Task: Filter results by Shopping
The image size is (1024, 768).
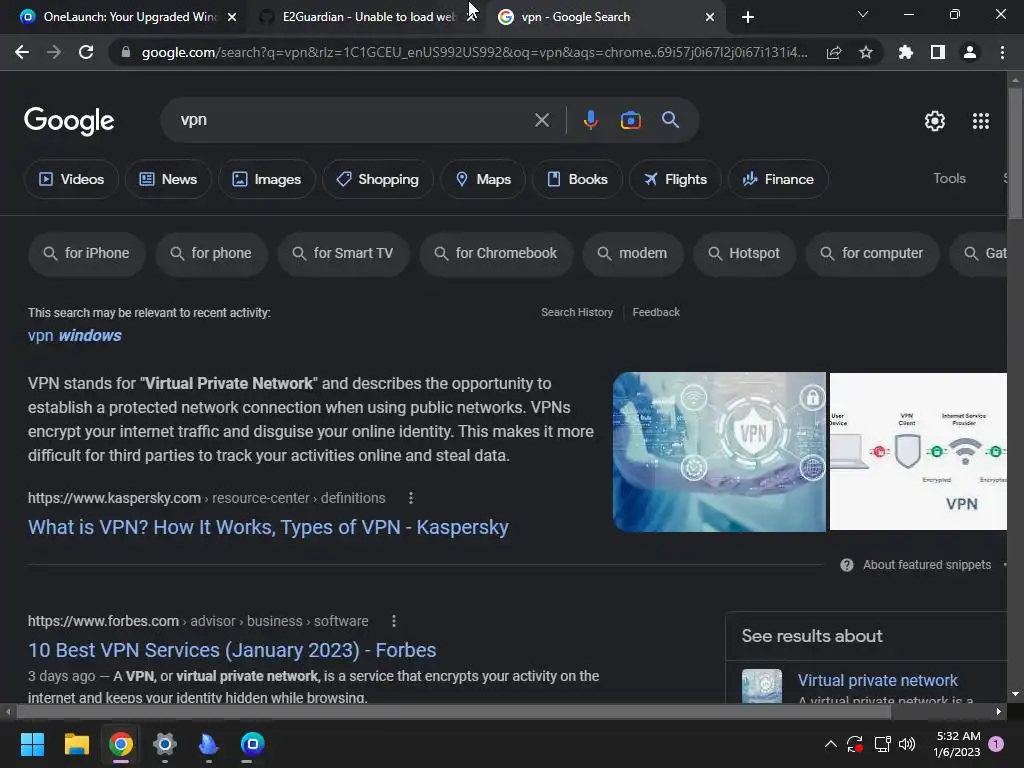Action: (377, 179)
